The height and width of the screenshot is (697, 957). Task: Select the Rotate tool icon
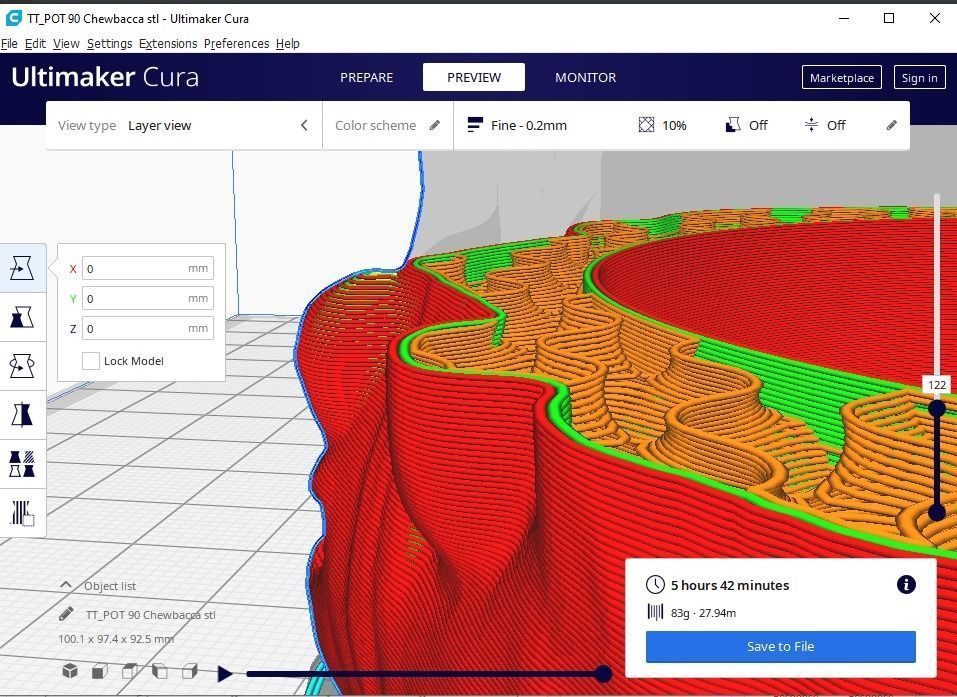pyautogui.click(x=22, y=366)
